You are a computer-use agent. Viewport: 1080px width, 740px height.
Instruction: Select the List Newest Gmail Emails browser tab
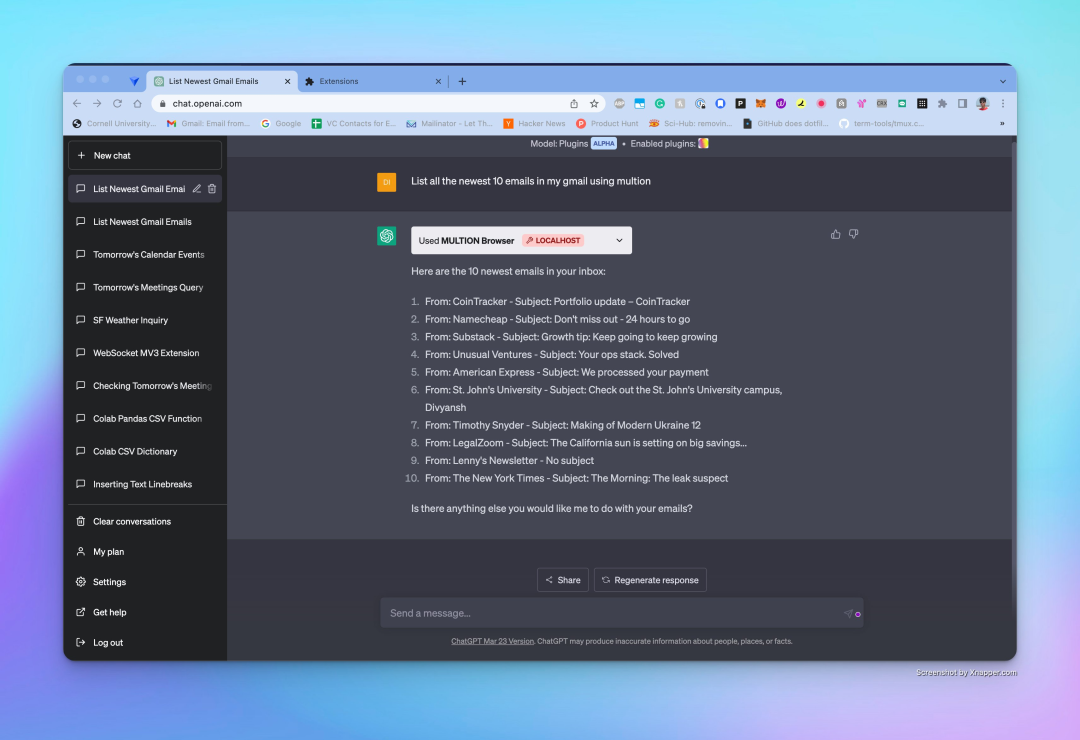click(x=222, y=81)
